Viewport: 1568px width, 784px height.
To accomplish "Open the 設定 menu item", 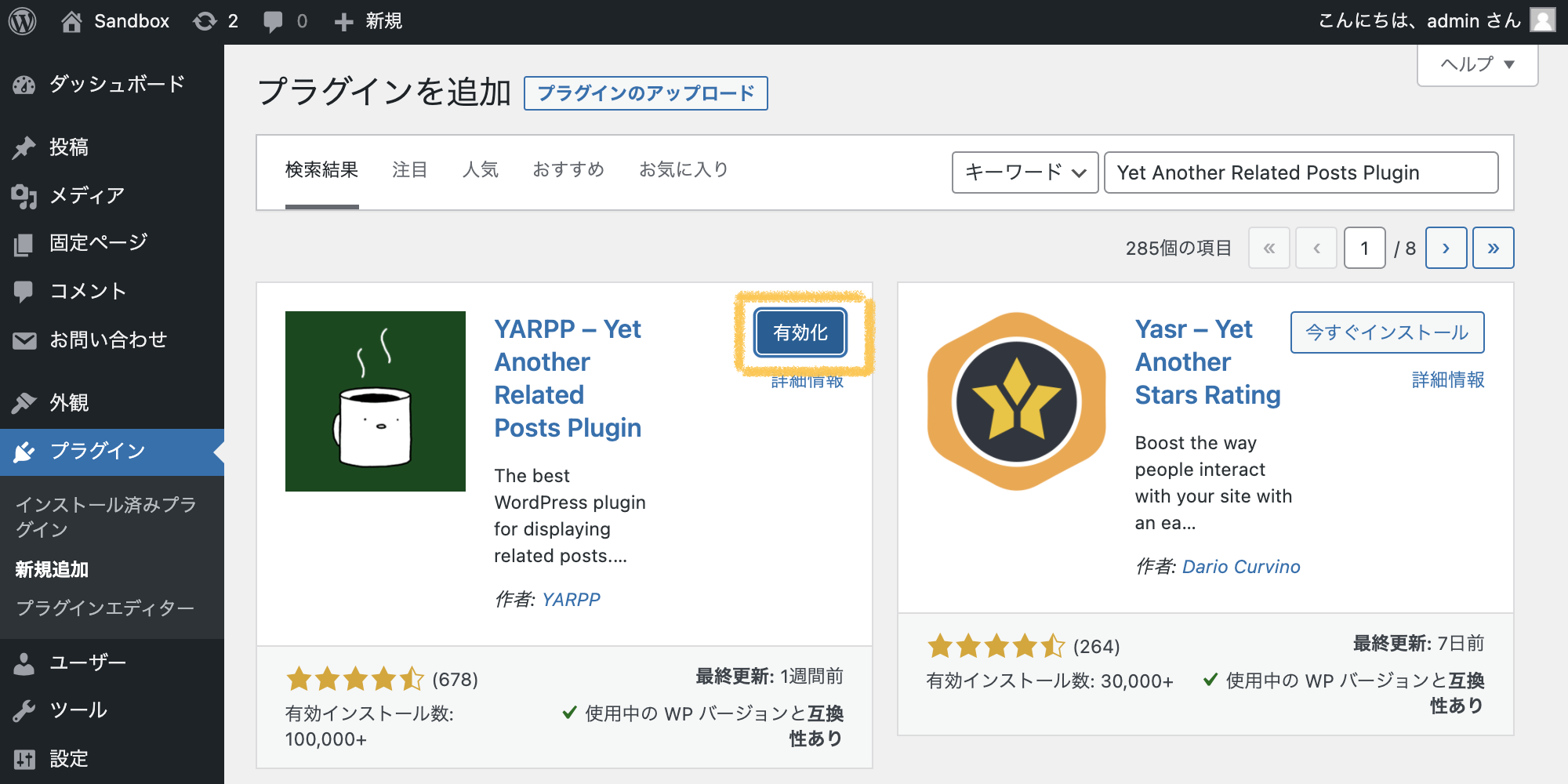I will click(x=112, y=759).
